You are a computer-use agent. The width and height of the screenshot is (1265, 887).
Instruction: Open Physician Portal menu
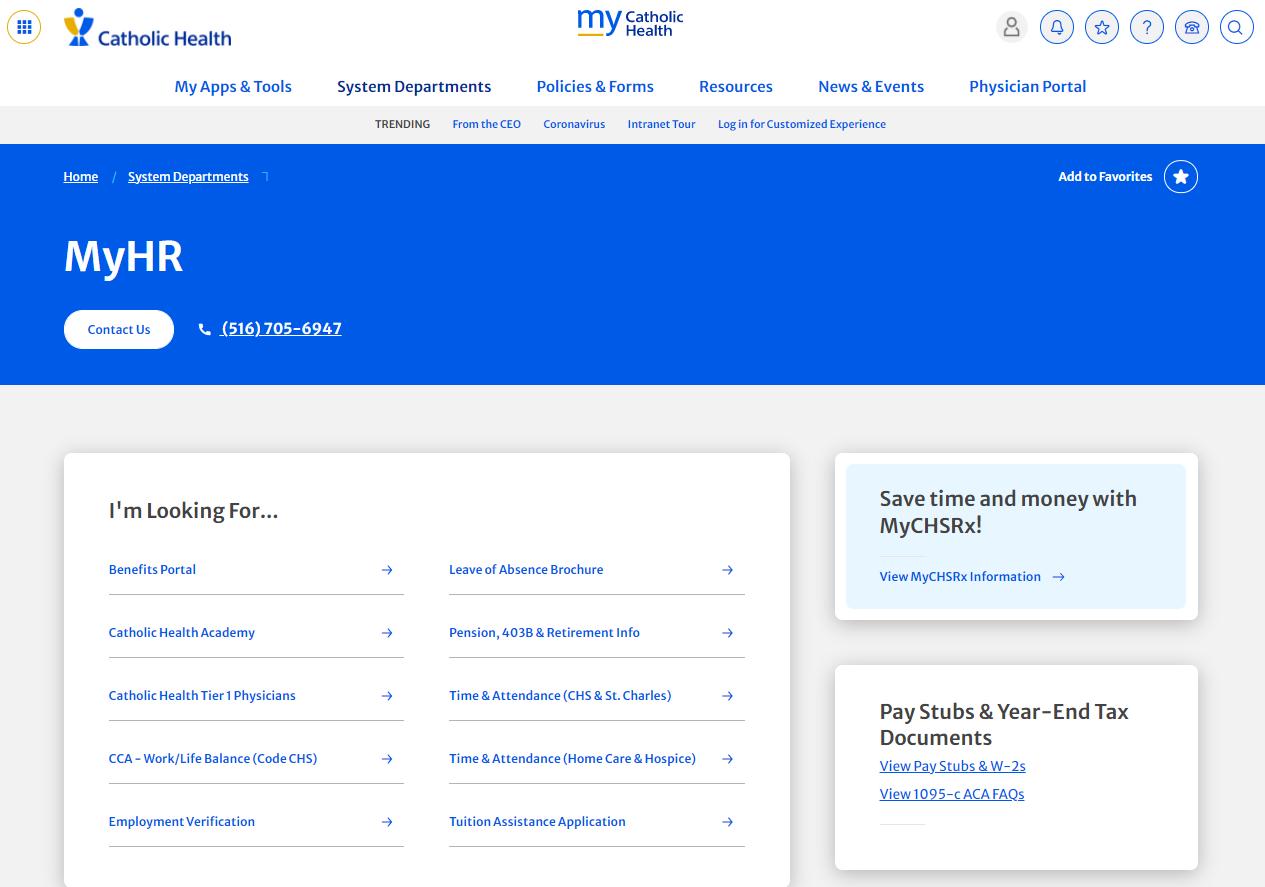[1028, 87]
